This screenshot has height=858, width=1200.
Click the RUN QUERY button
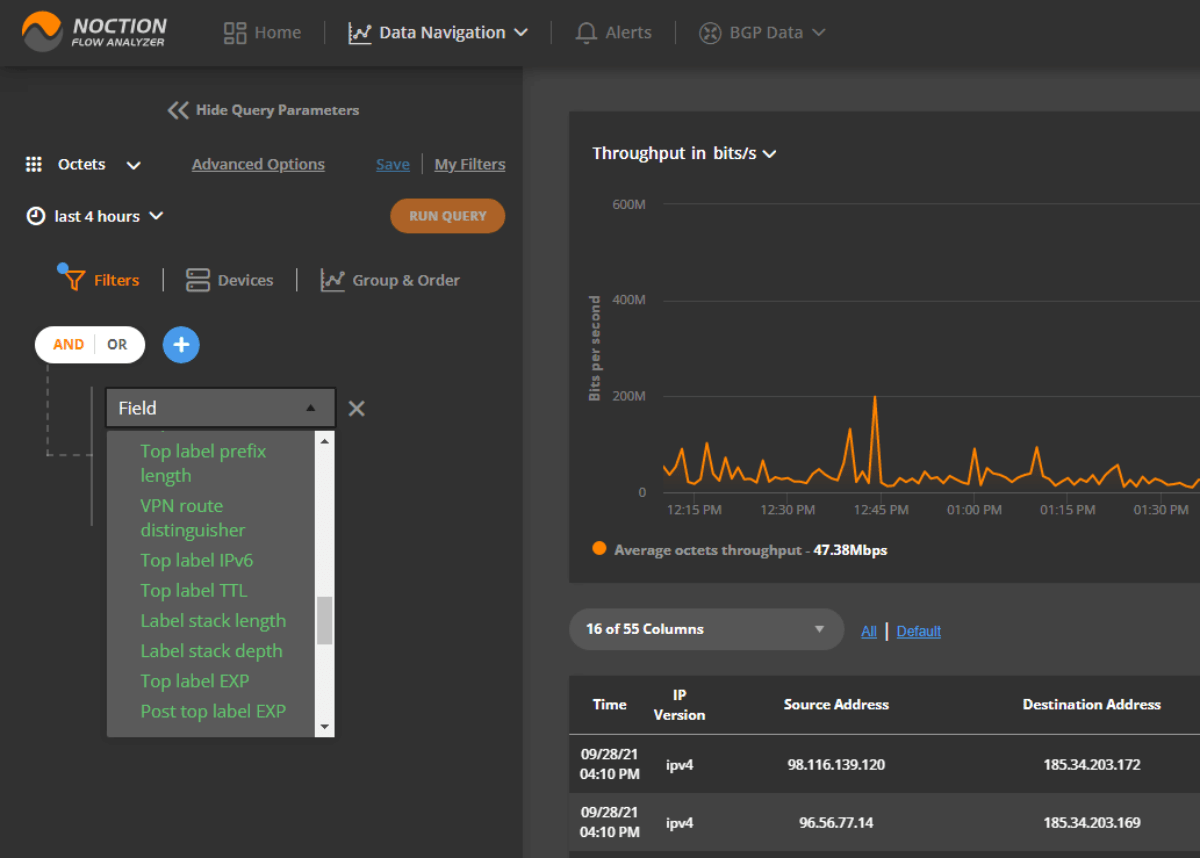(447, 216)
